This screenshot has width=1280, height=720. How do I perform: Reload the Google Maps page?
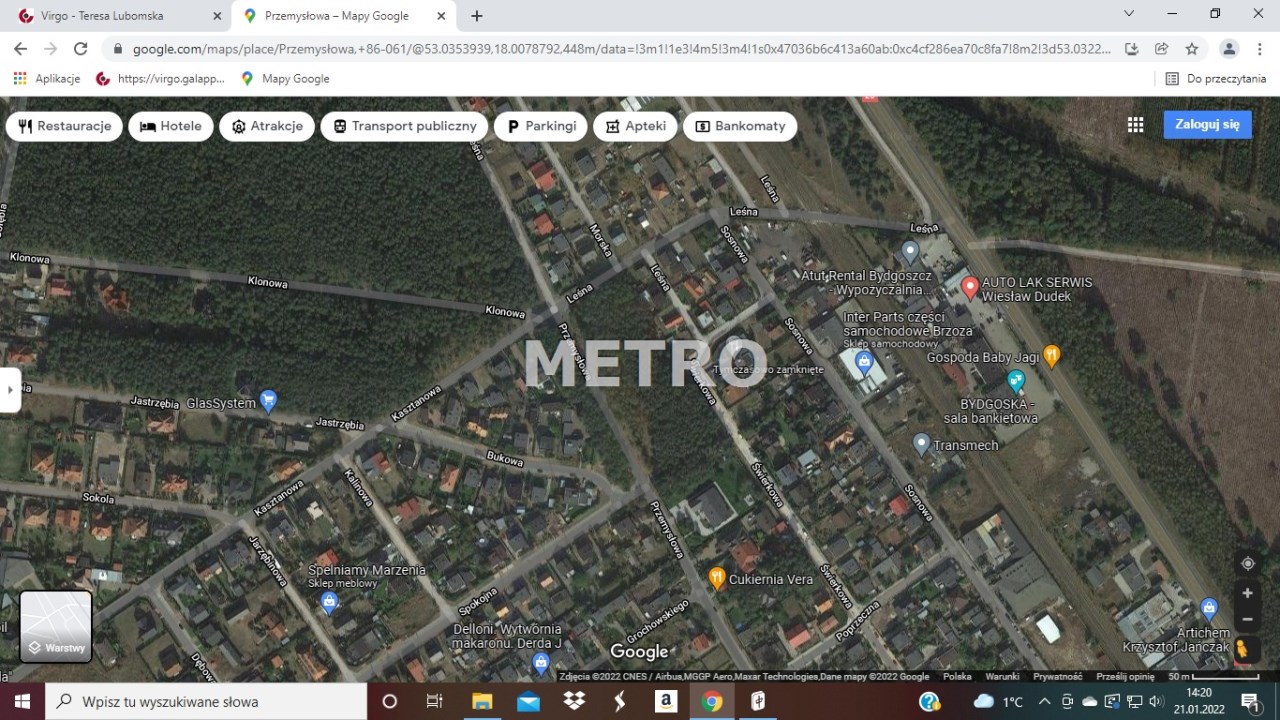point(81,48)
